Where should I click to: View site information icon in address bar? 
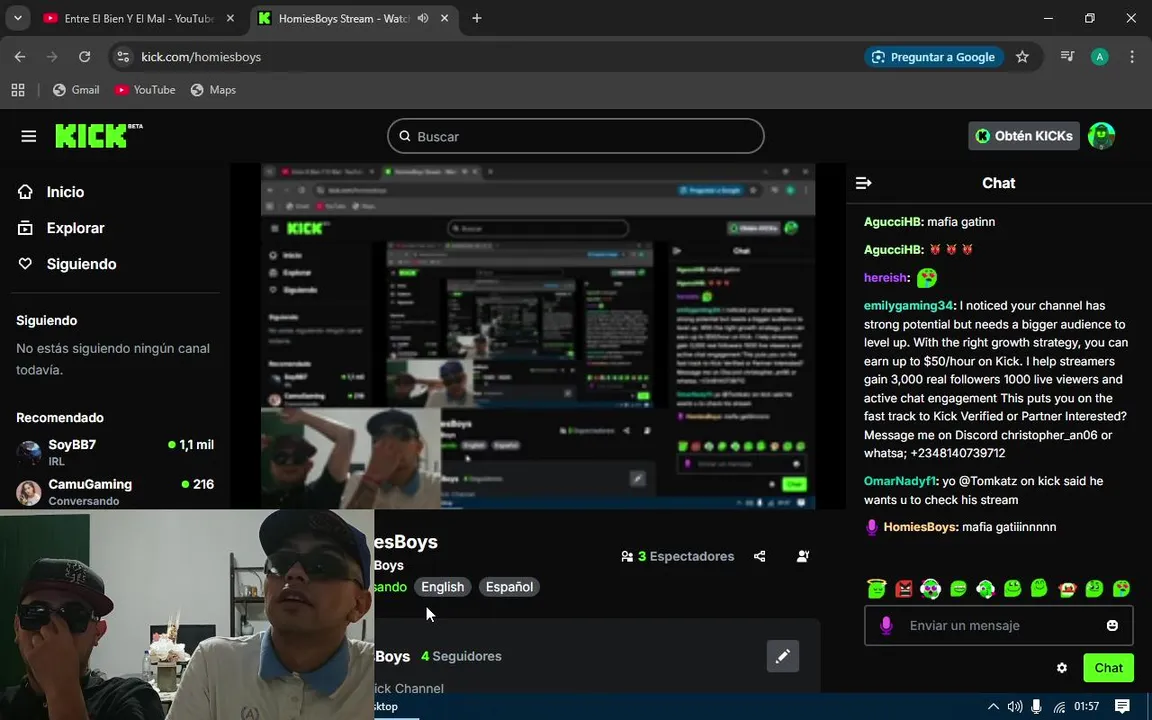pyautogui.click(x=123, y=57)
